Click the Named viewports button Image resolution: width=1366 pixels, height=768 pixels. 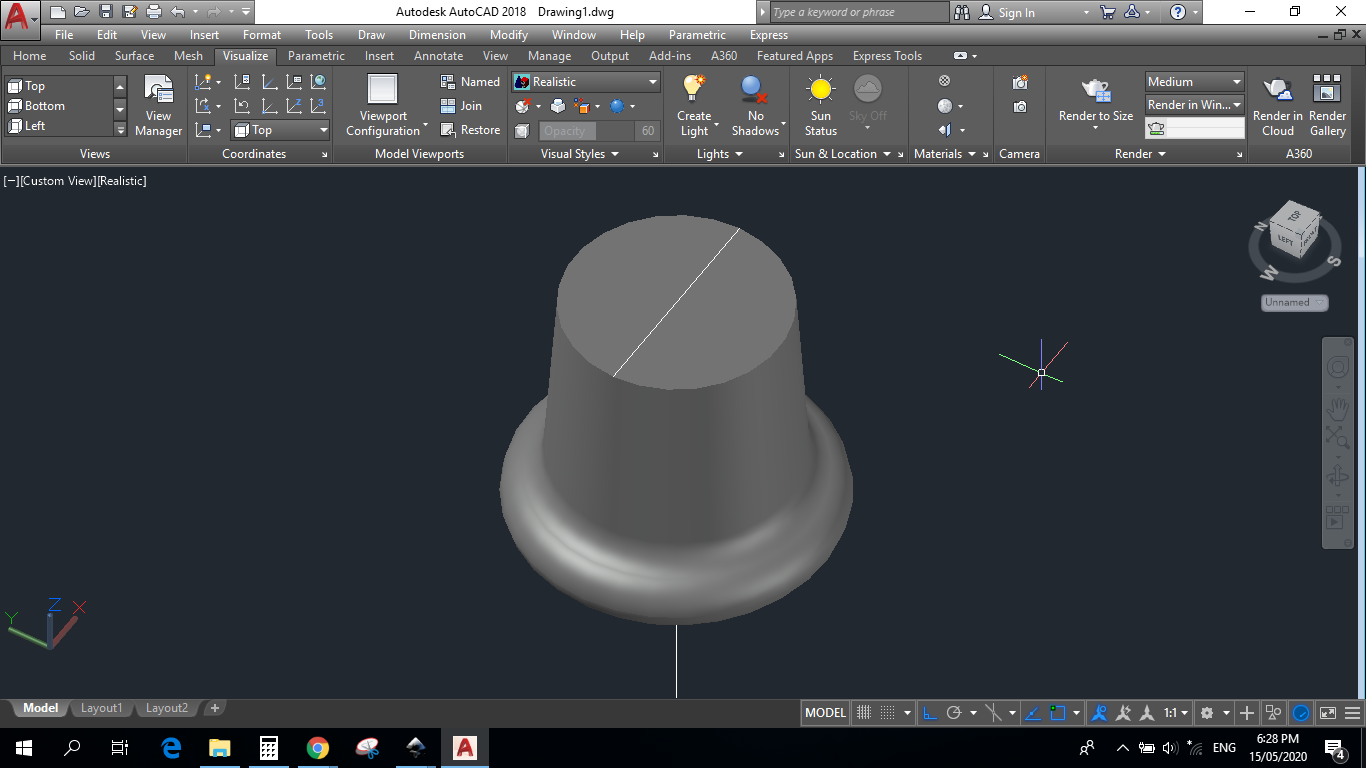470,82
